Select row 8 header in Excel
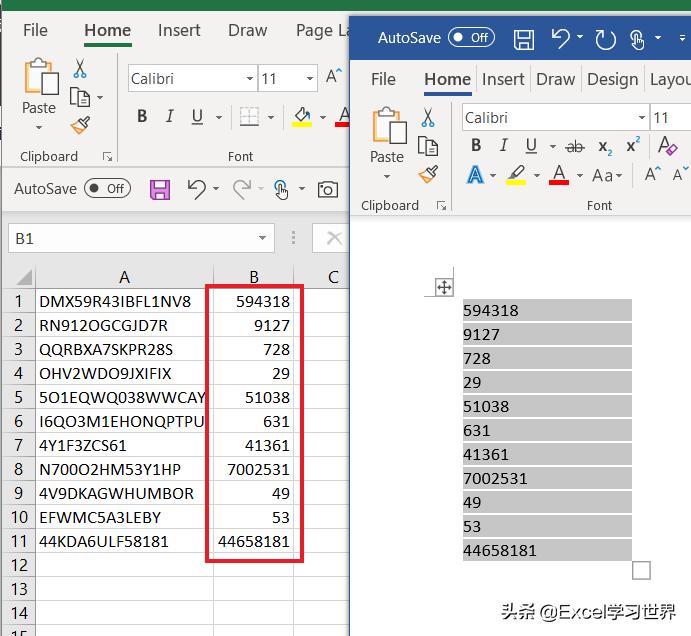 [19, 469]
